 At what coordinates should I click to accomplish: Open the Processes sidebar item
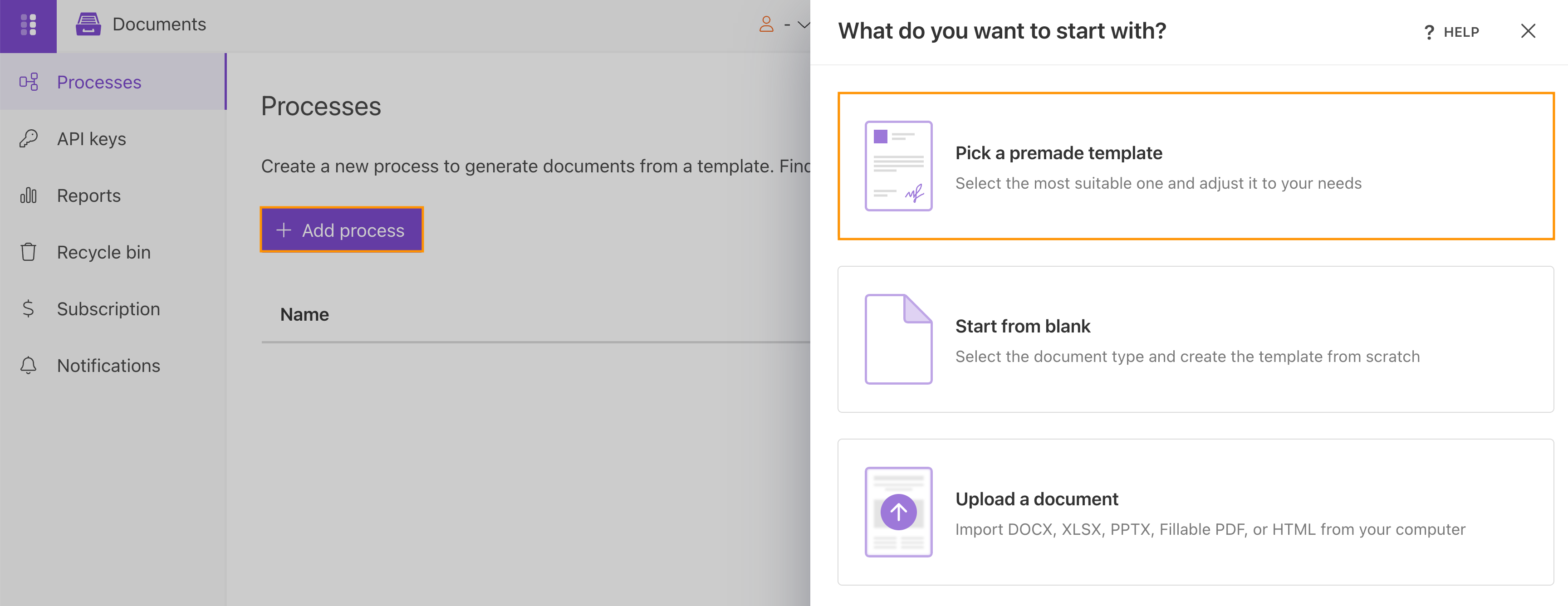[113, 82]
